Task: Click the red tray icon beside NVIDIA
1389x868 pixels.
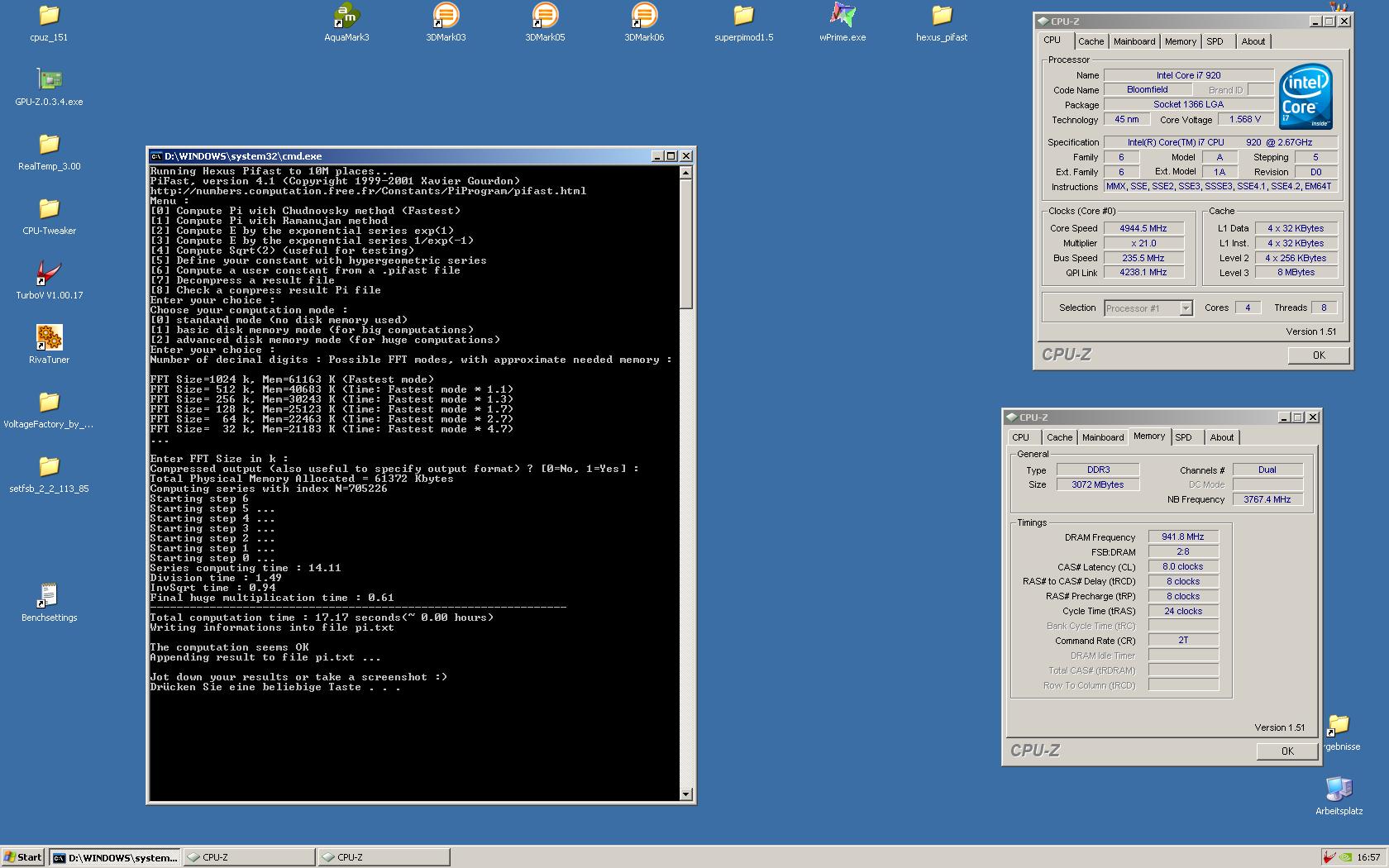Action: pos(1329,857)
